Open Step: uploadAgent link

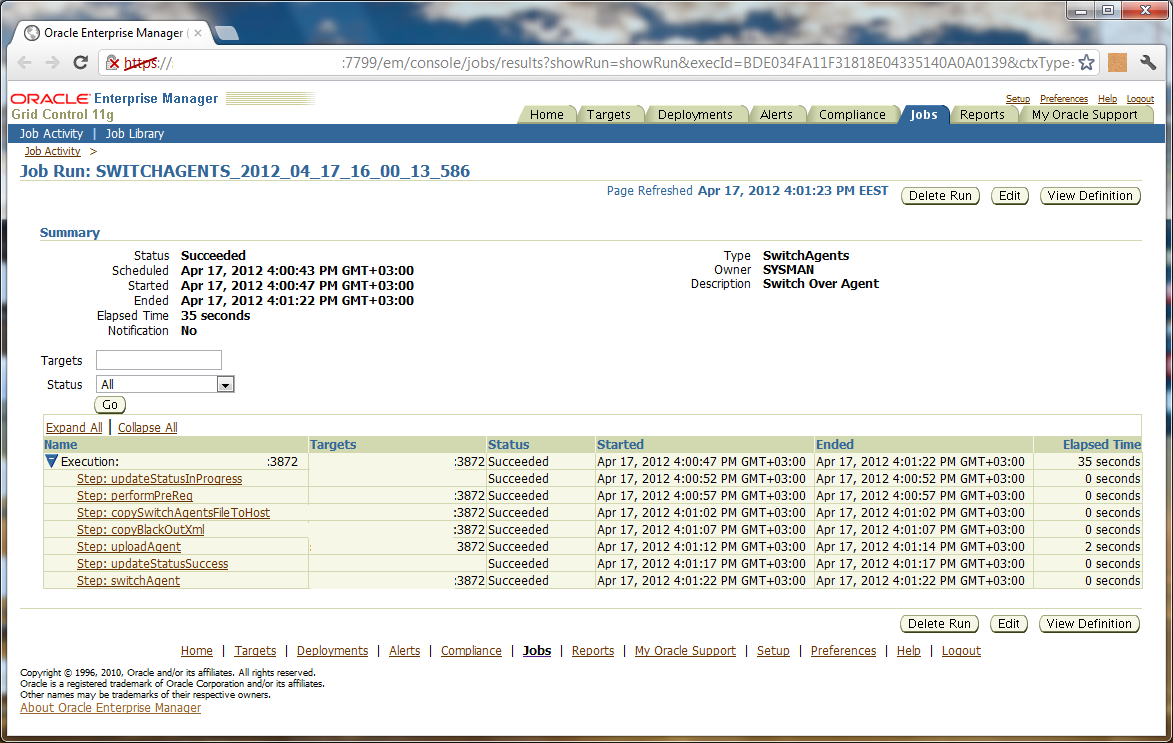tap(129, 547)
